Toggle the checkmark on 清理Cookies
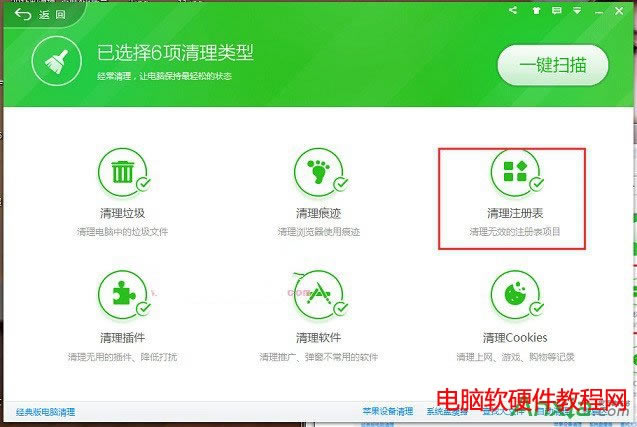 click(537, 308)
